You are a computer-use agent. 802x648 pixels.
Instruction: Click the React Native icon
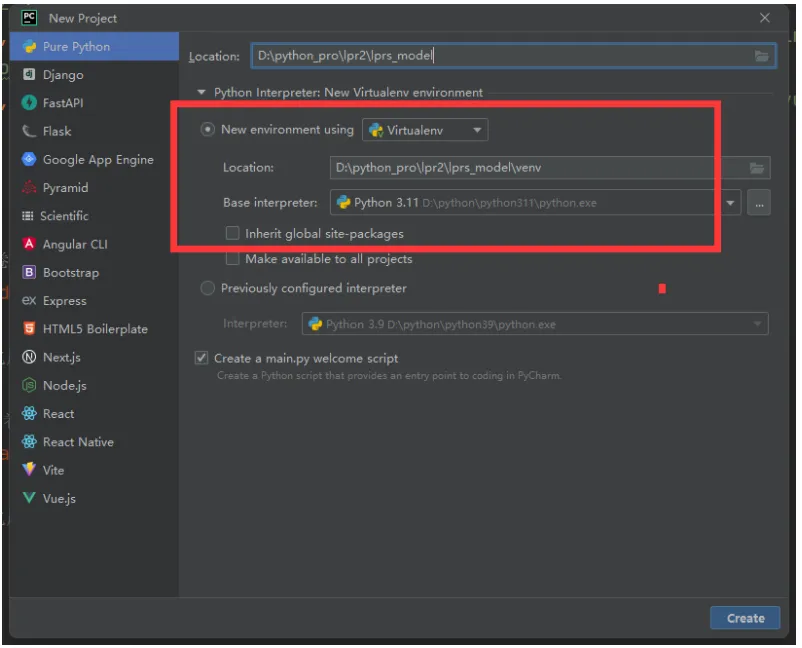pos(29,442)
